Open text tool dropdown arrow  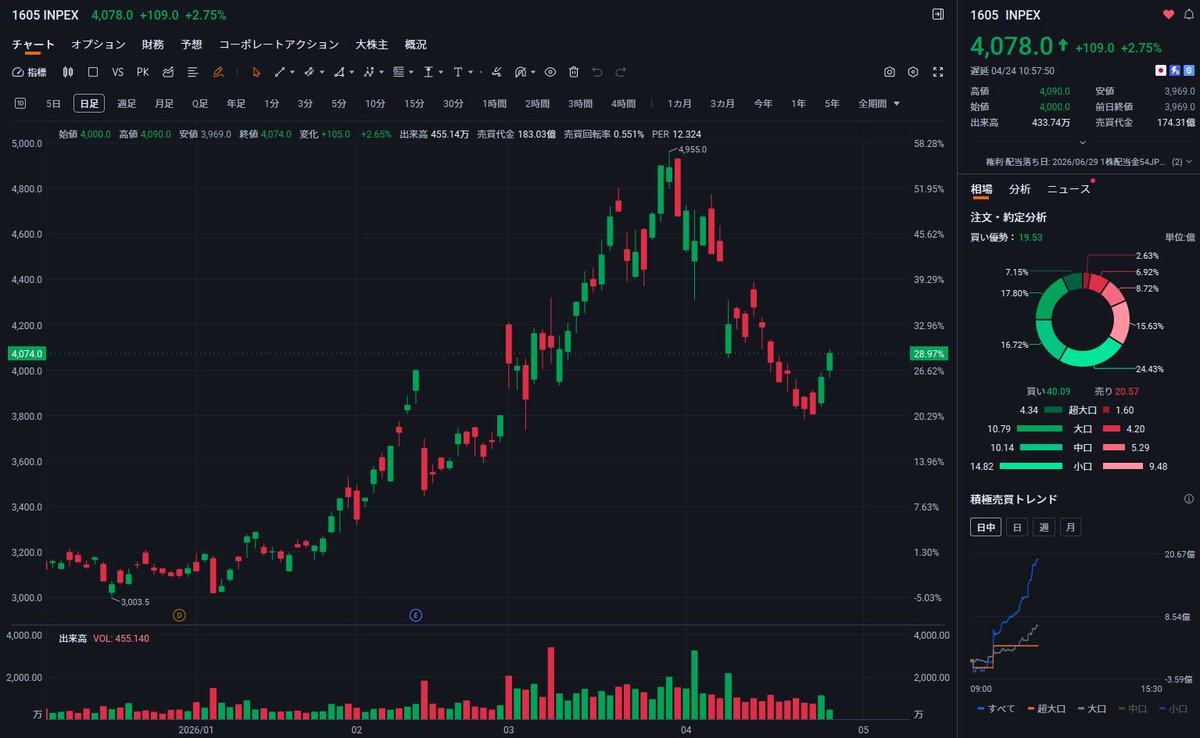pyautogui.click(x=470, y=72)
